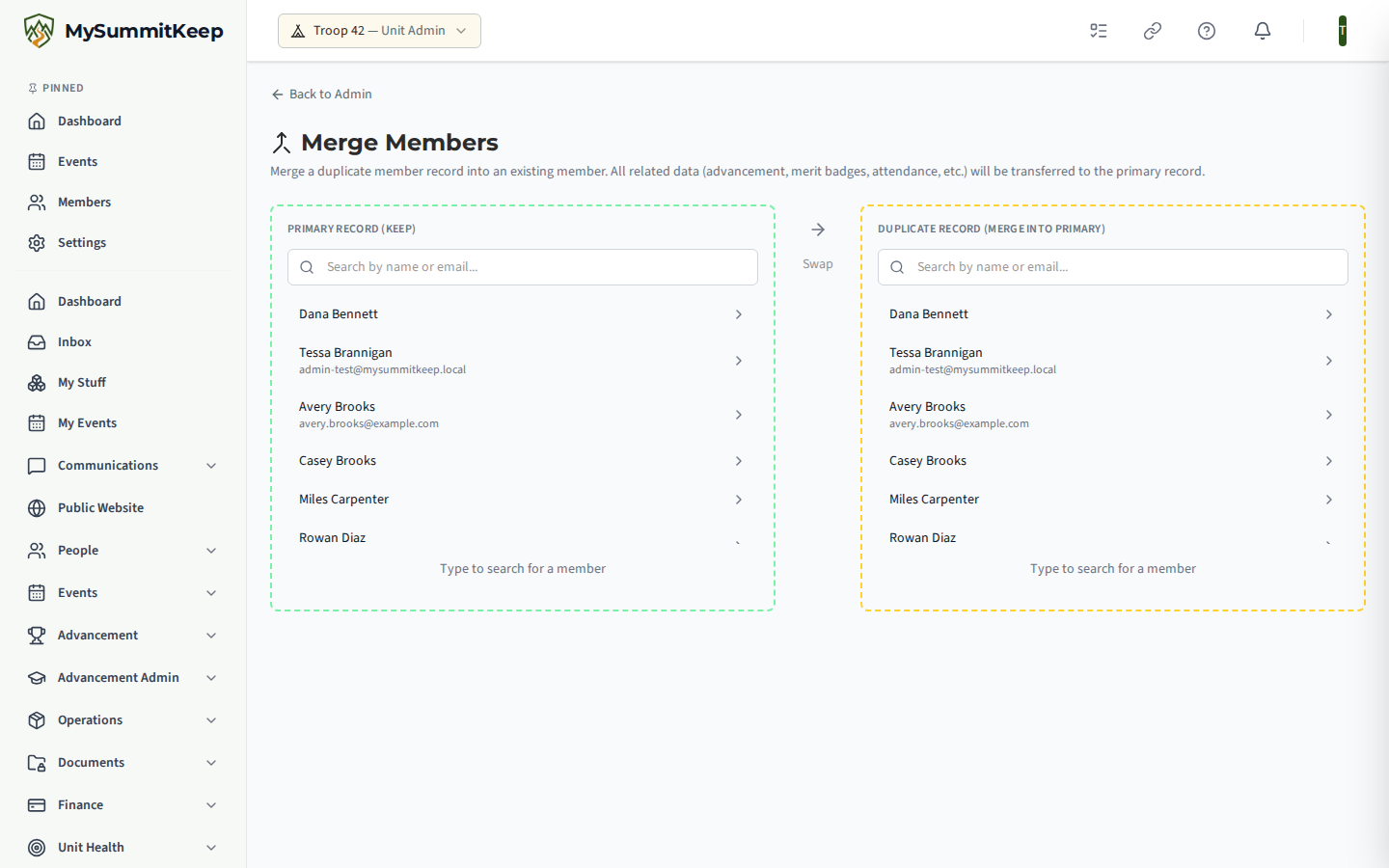Open the pinned Dashboard item
This screenshot has height=868, width=1389.
click(x=123, y=122)
